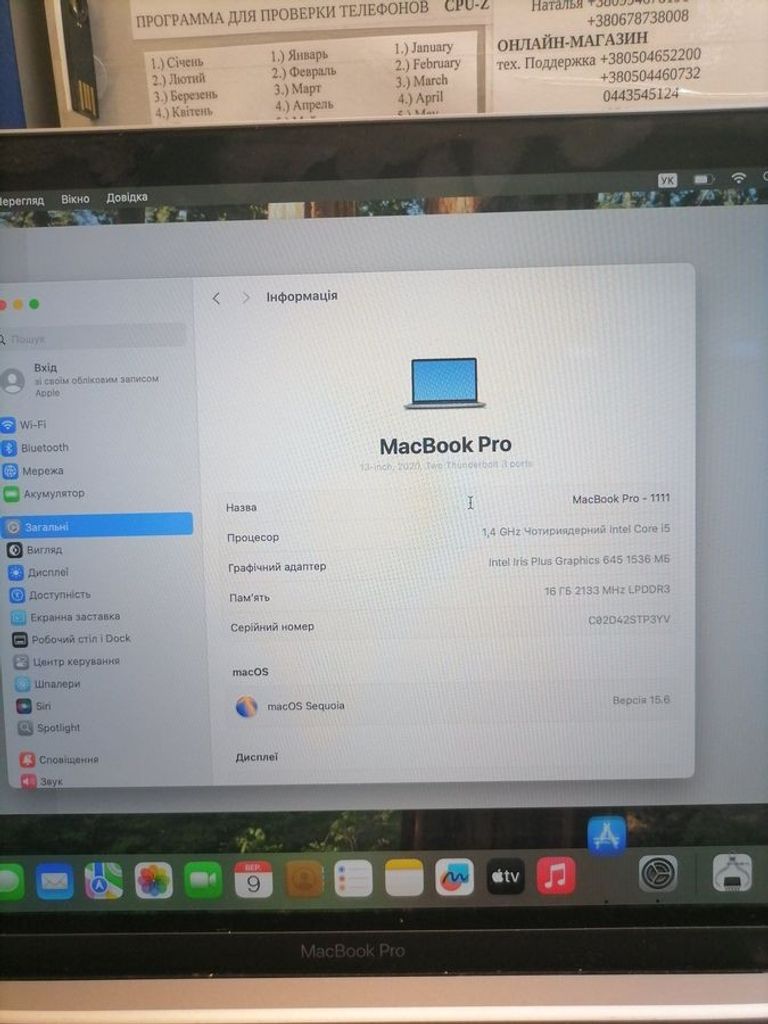The width and height of the screenshot is (768, 1024).
Task: Open the macOS Sequoia row
Action: pyautogui.click(x=451, y=705)
